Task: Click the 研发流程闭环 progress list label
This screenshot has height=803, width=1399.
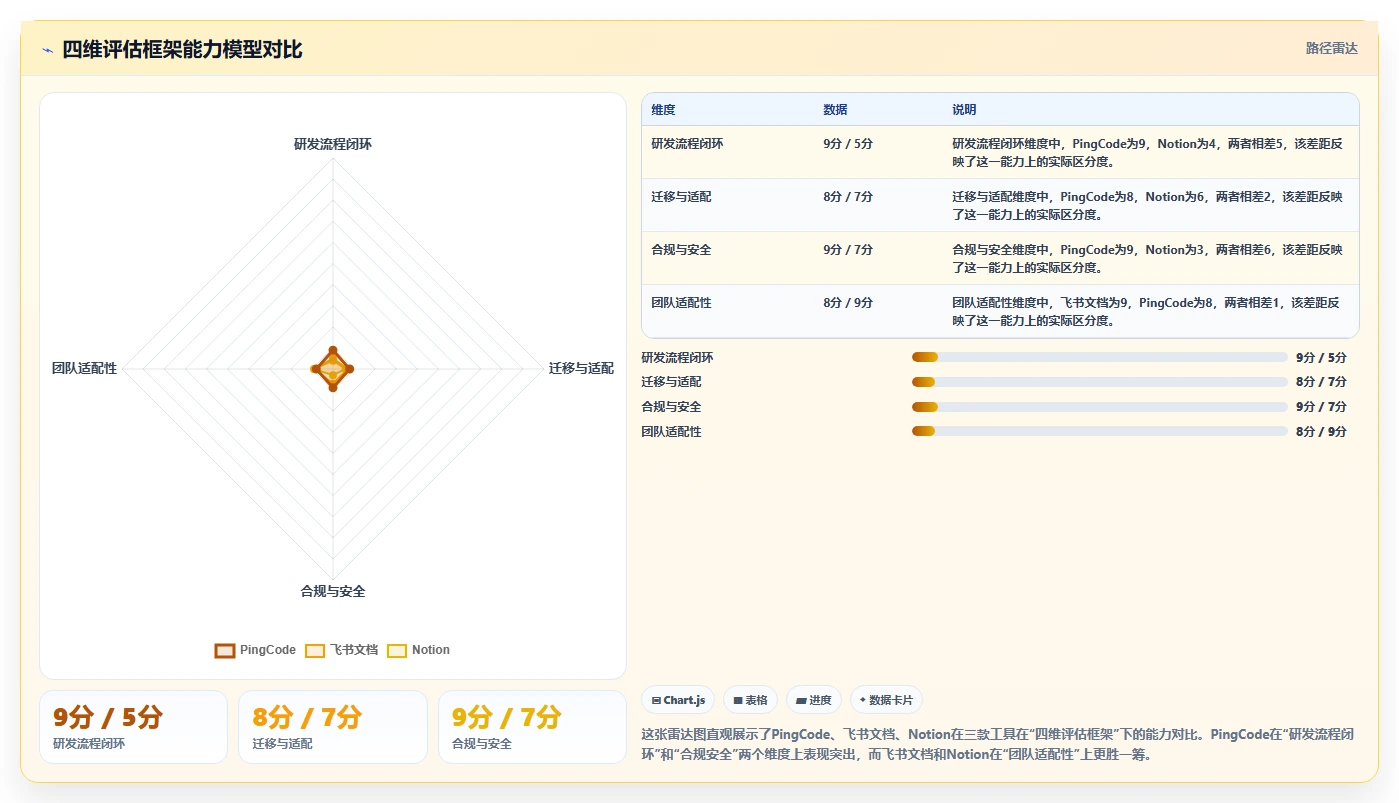Action: pyautogui.click(x=678, y=357)
